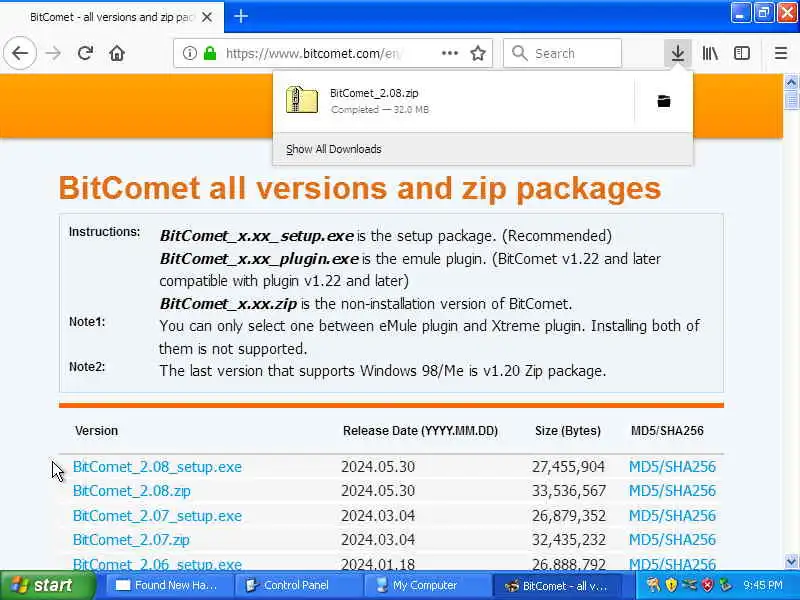The image size is (800, 600).
Task: Switch to Control Panel taskbar window
Action: 296,586
